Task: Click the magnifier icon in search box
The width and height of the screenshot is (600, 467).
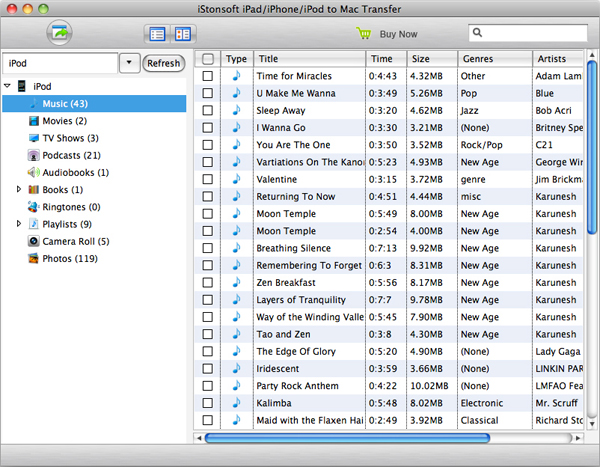Action: [477, 33]
